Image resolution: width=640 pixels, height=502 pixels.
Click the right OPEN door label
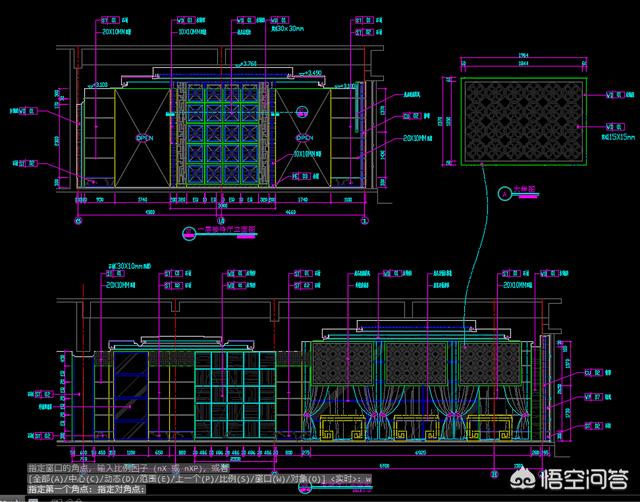[x=304, y=138]
